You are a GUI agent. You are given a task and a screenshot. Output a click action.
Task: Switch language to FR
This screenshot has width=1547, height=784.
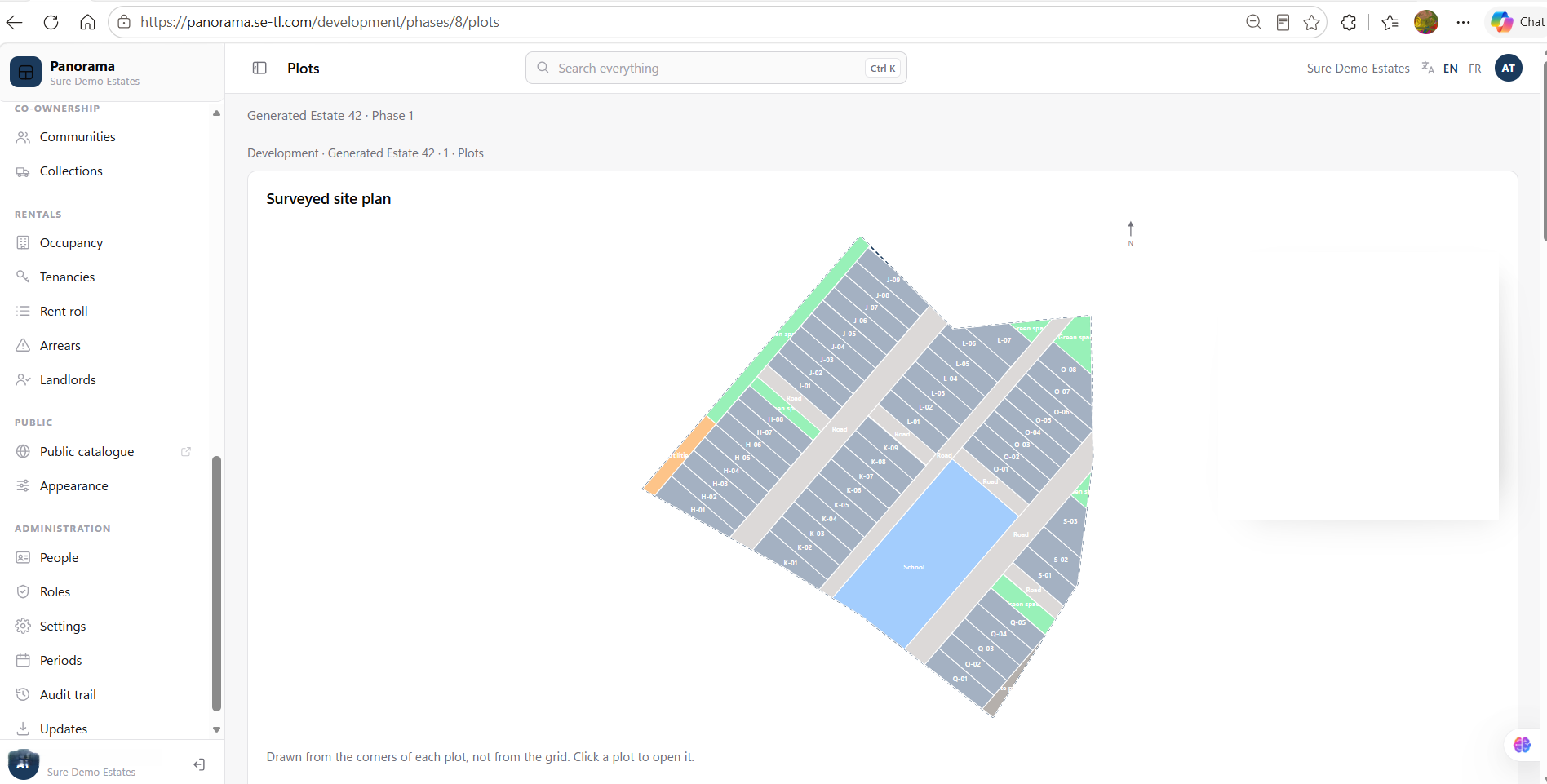(x=1474, y=69)
